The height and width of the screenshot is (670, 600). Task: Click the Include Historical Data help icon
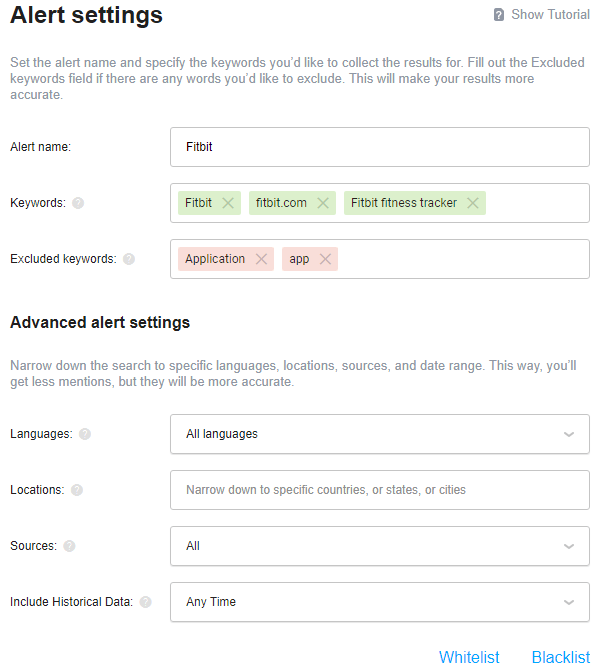click(x=146, y=602)
